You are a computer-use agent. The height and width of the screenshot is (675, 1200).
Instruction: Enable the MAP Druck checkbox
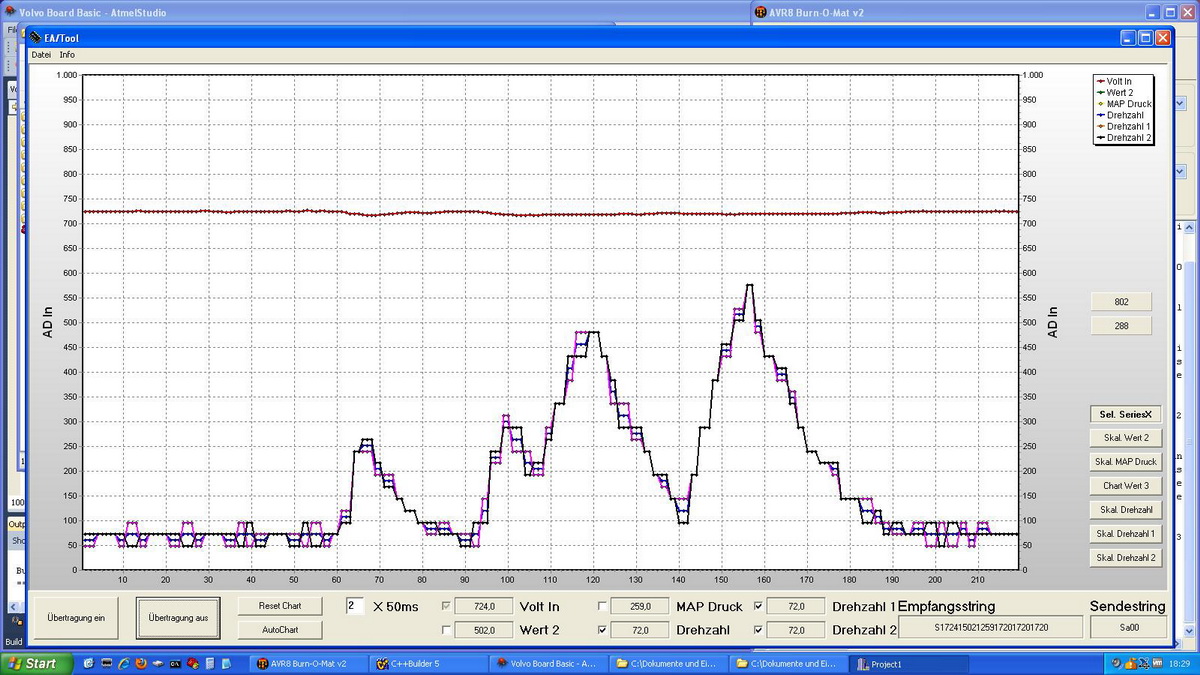[602, 606]
